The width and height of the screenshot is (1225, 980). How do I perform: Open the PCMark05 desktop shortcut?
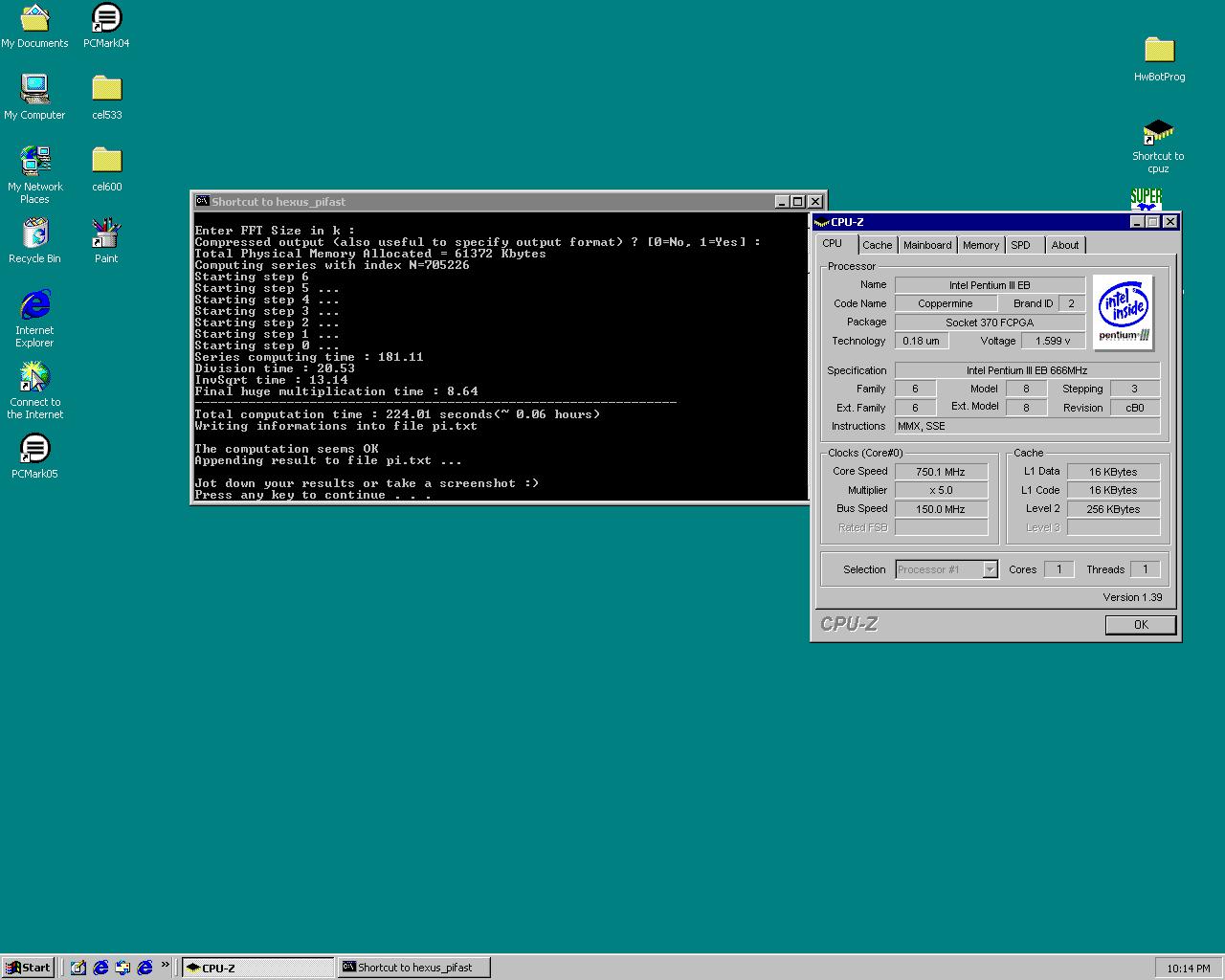[34, 457]
